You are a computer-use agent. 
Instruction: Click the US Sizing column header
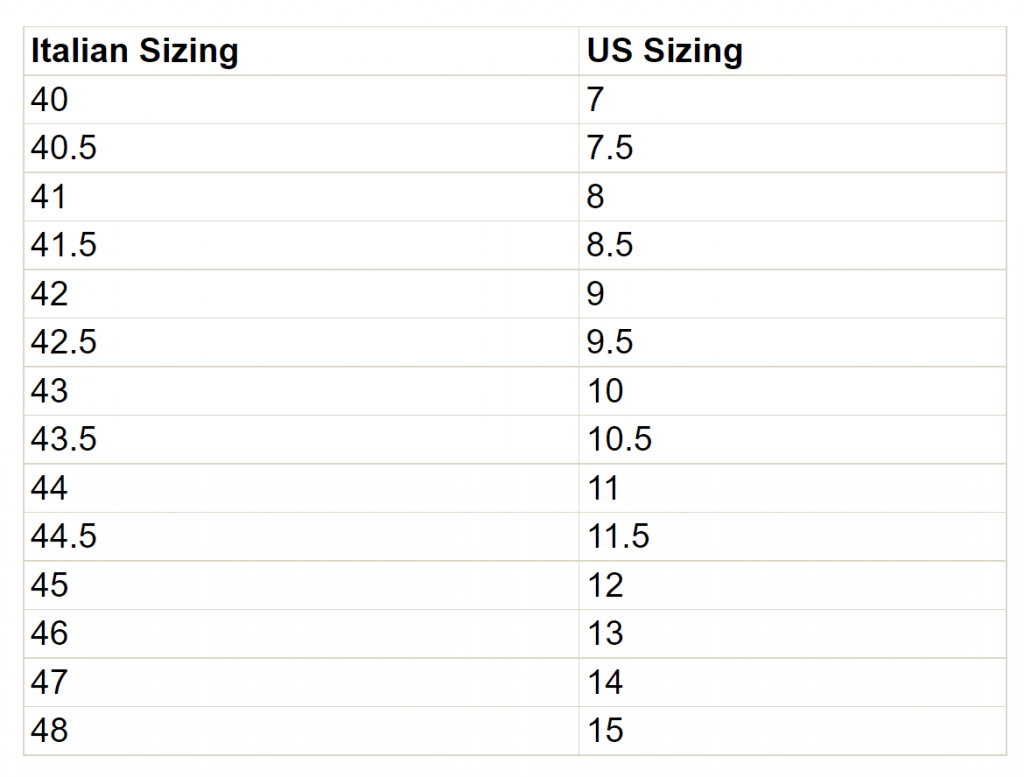(792, 51)
